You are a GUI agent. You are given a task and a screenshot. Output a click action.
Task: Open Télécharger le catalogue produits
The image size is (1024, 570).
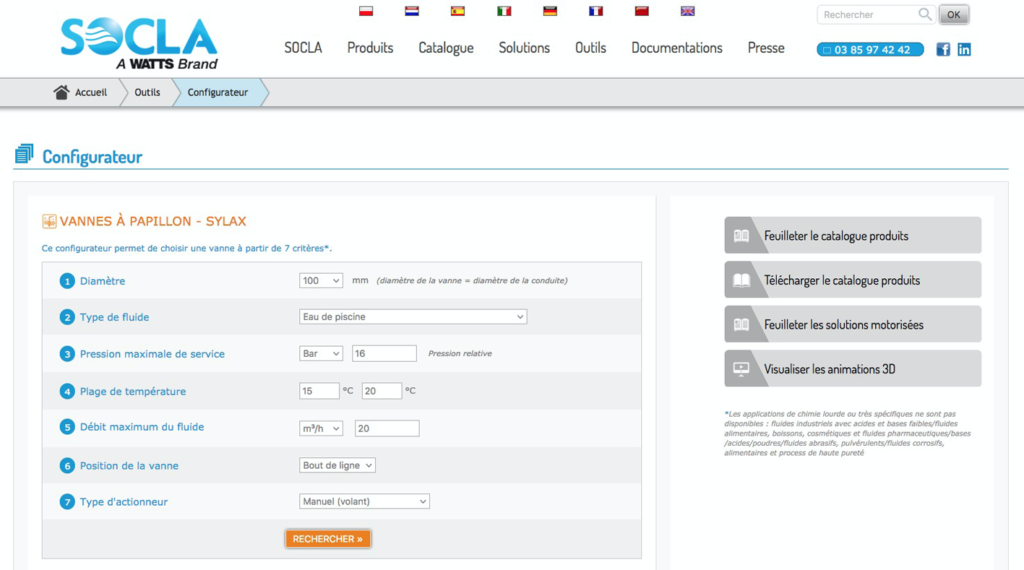click(852, 279)
